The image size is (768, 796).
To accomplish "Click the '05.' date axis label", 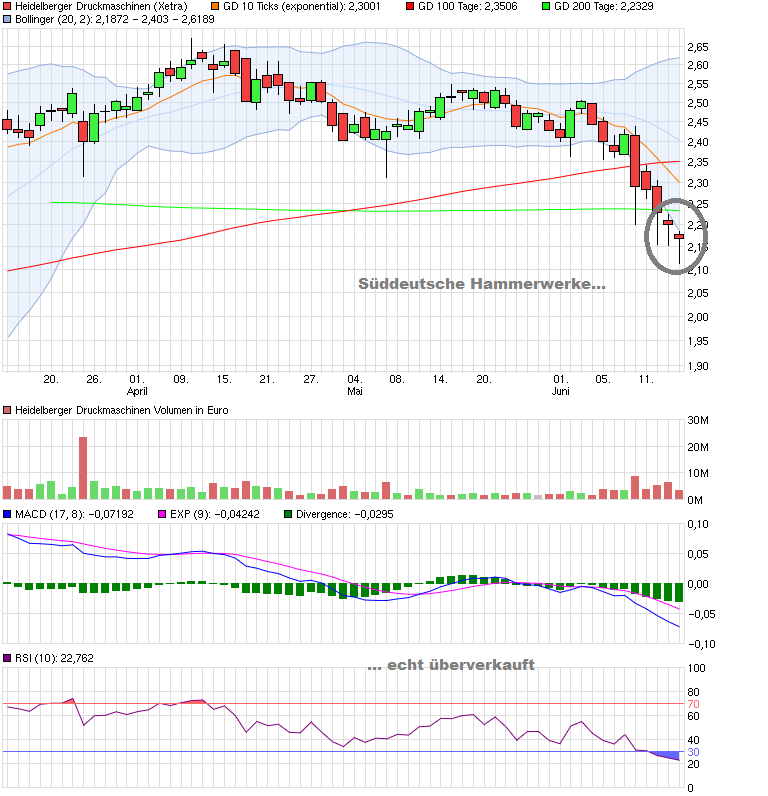I will coord(603,379).
